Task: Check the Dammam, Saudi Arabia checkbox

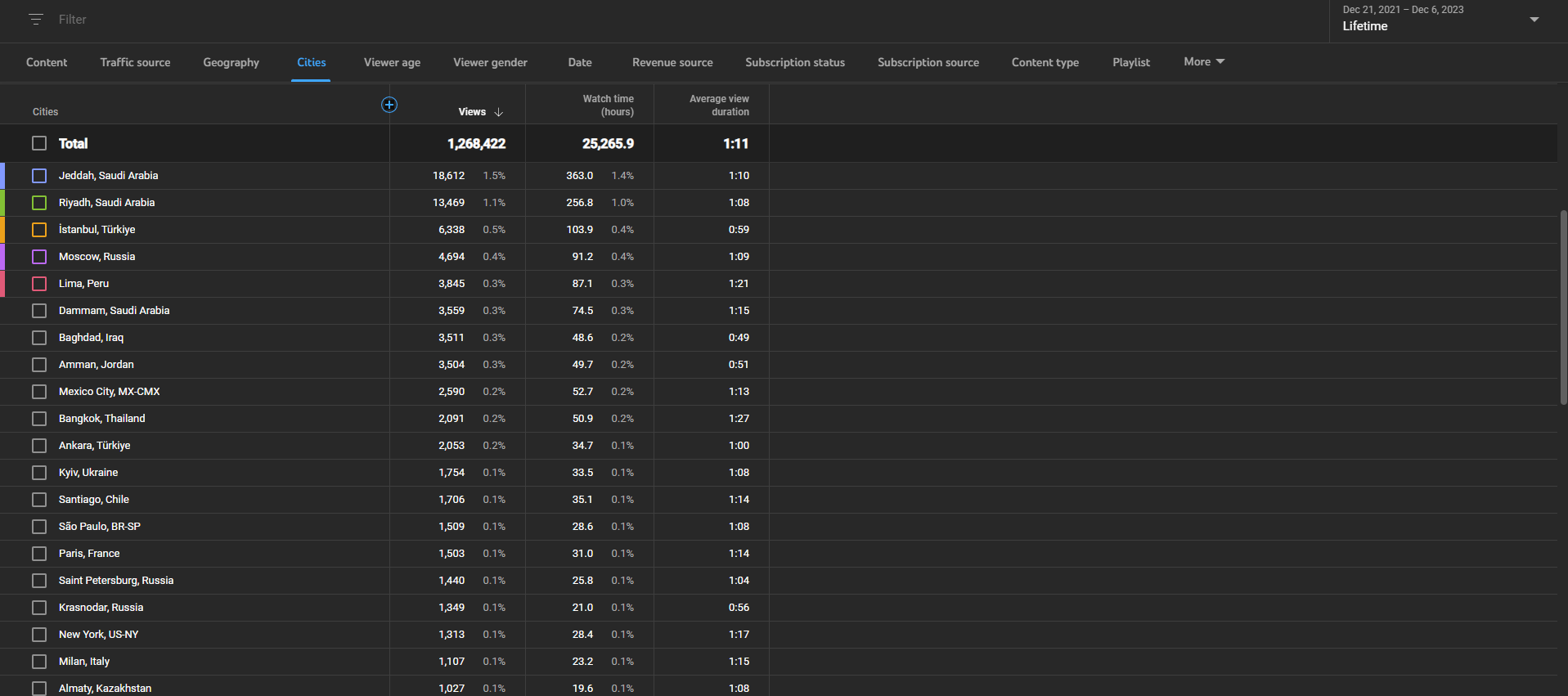Action: (x=39, y=311)
